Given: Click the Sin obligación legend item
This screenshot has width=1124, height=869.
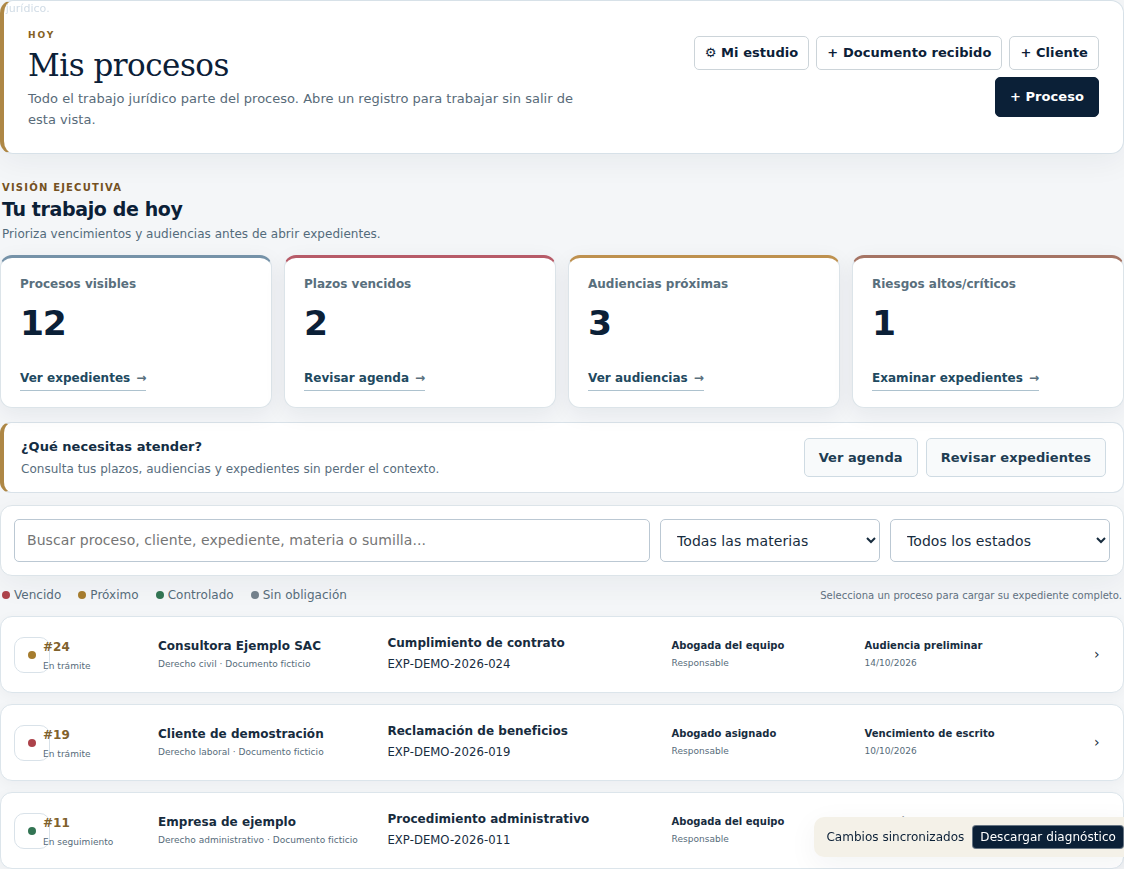Looking at the screenshot, I should pos(299,594).
